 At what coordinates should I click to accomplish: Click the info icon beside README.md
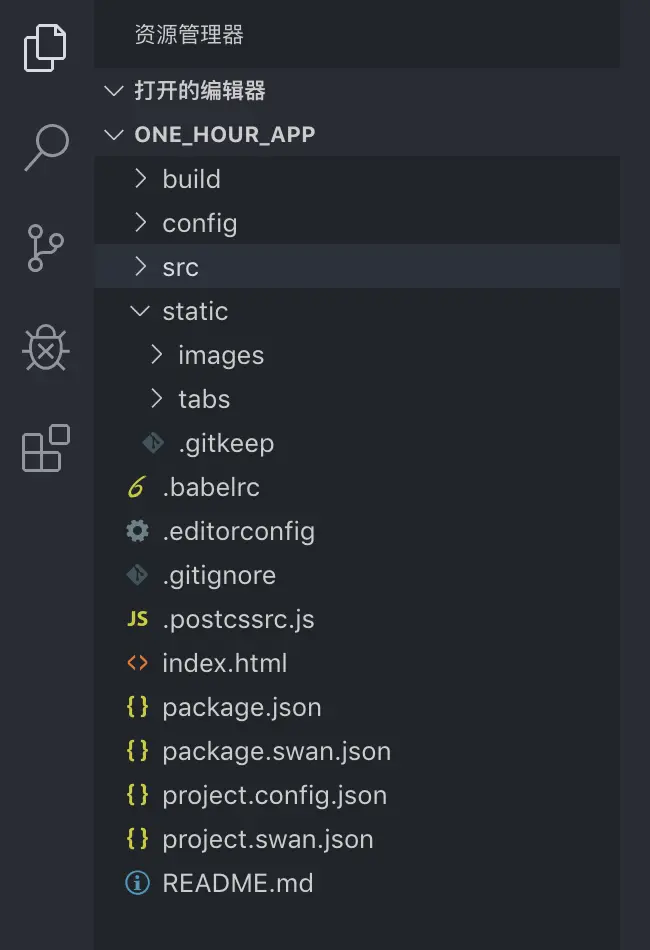tap(137, 883)
